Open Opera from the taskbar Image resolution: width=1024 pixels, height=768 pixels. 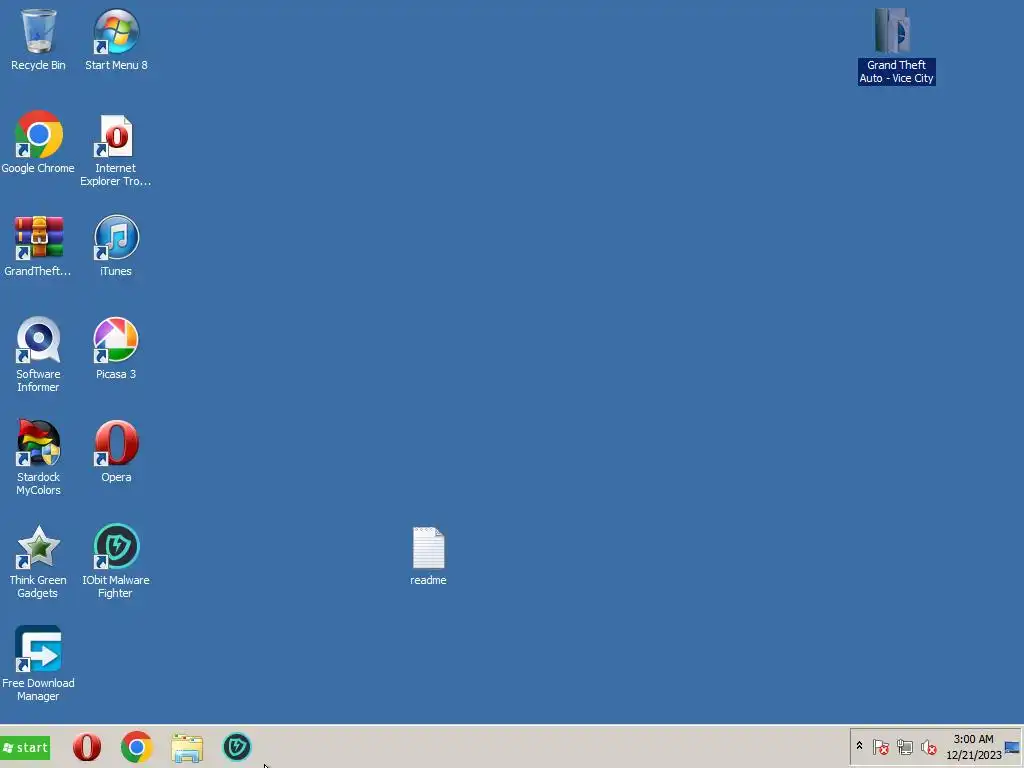point(87,747)
